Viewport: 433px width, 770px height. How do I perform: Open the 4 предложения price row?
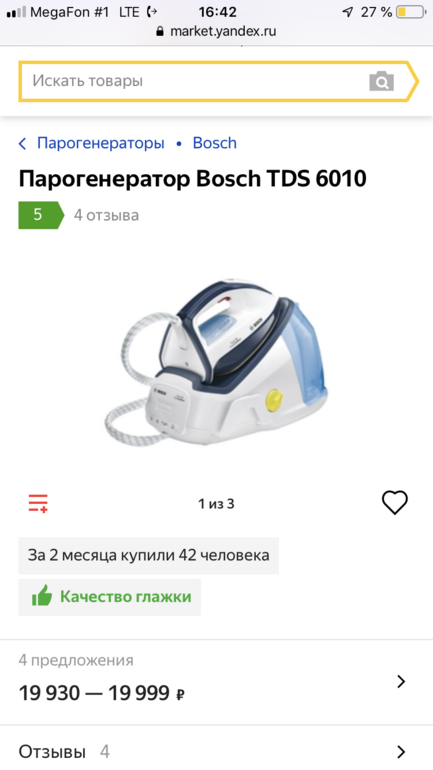tap(216, 682)
